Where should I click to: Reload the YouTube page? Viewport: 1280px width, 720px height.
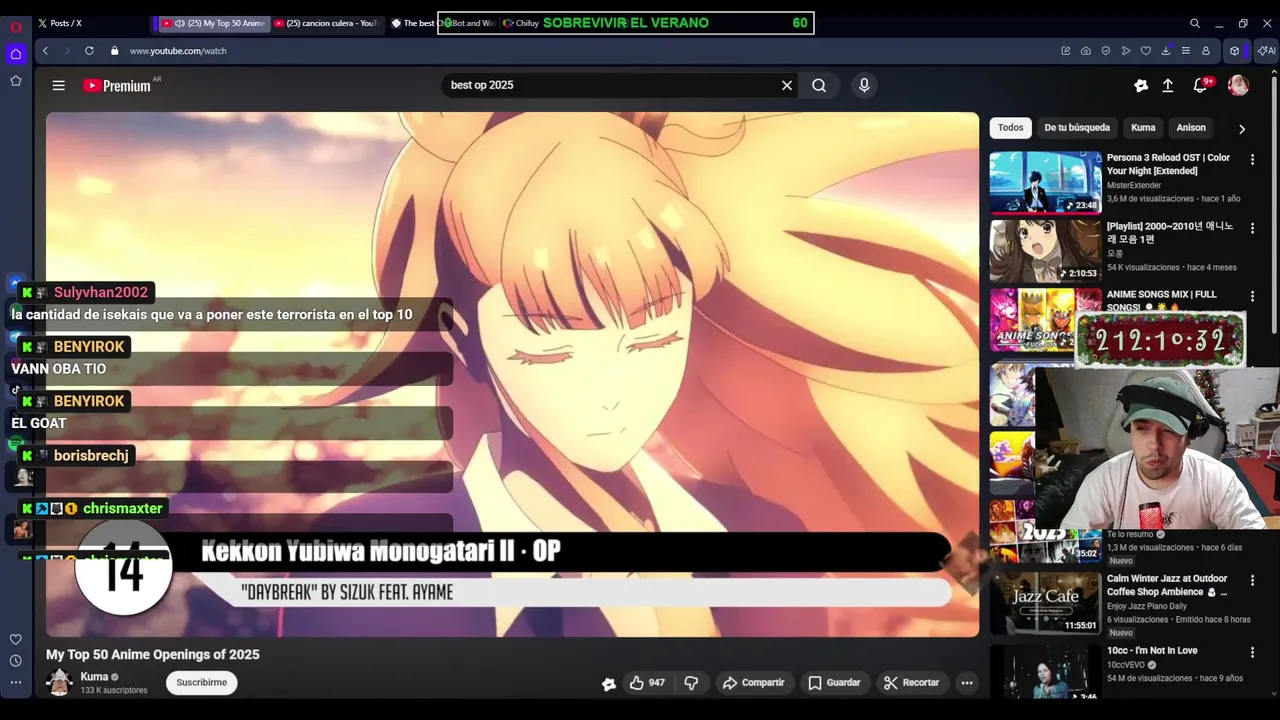click(89, 51)
